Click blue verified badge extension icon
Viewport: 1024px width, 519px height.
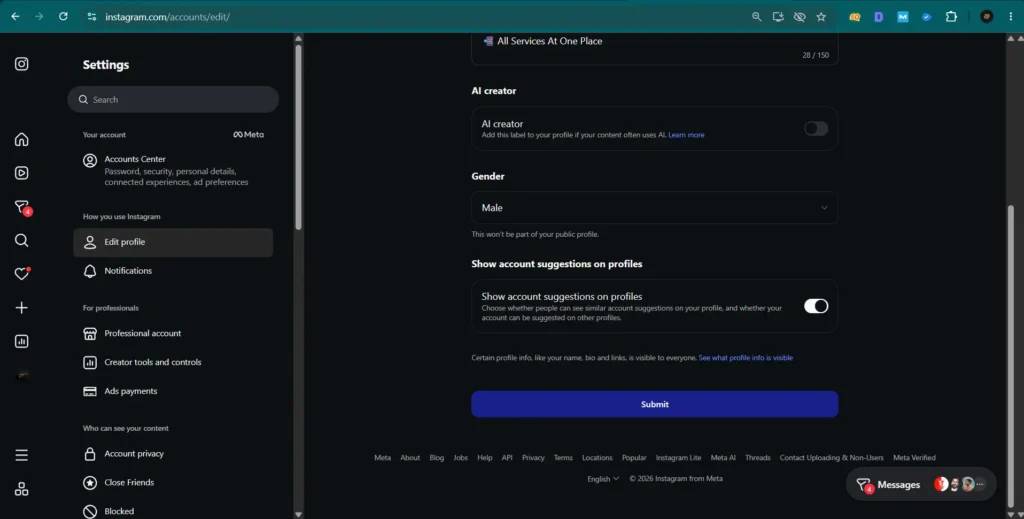pyautogui.click(x=926, y=17)
